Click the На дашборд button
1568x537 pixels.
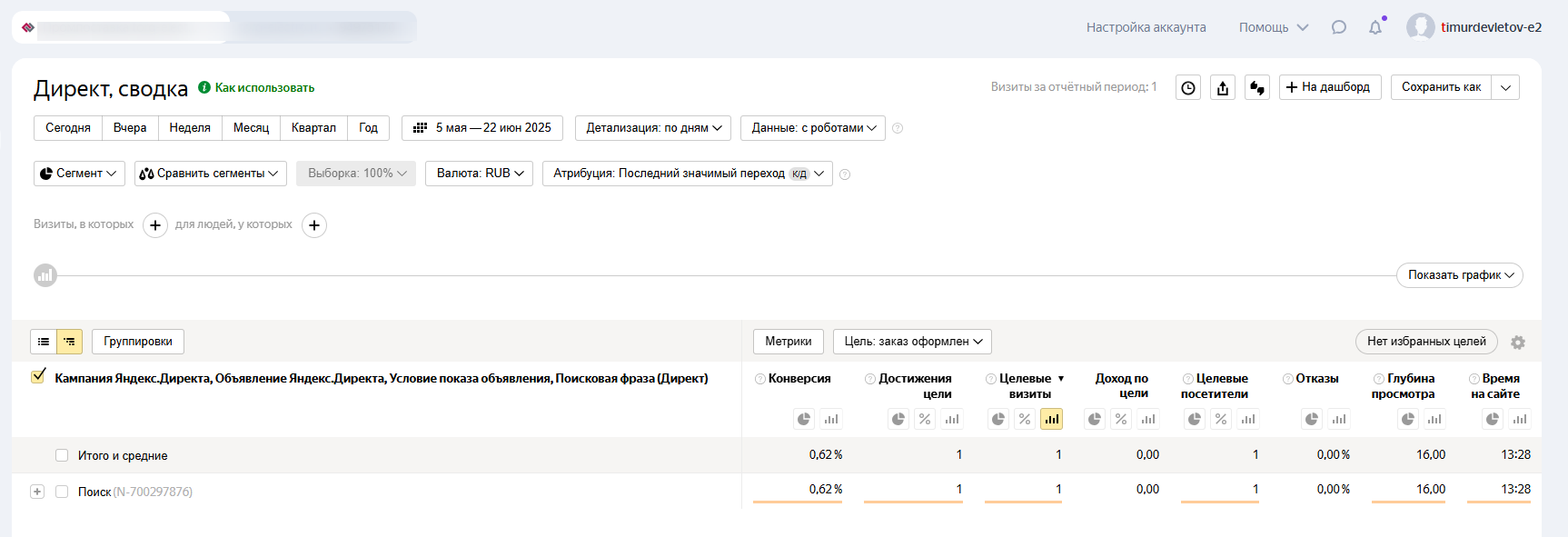tap(1330, 87)
